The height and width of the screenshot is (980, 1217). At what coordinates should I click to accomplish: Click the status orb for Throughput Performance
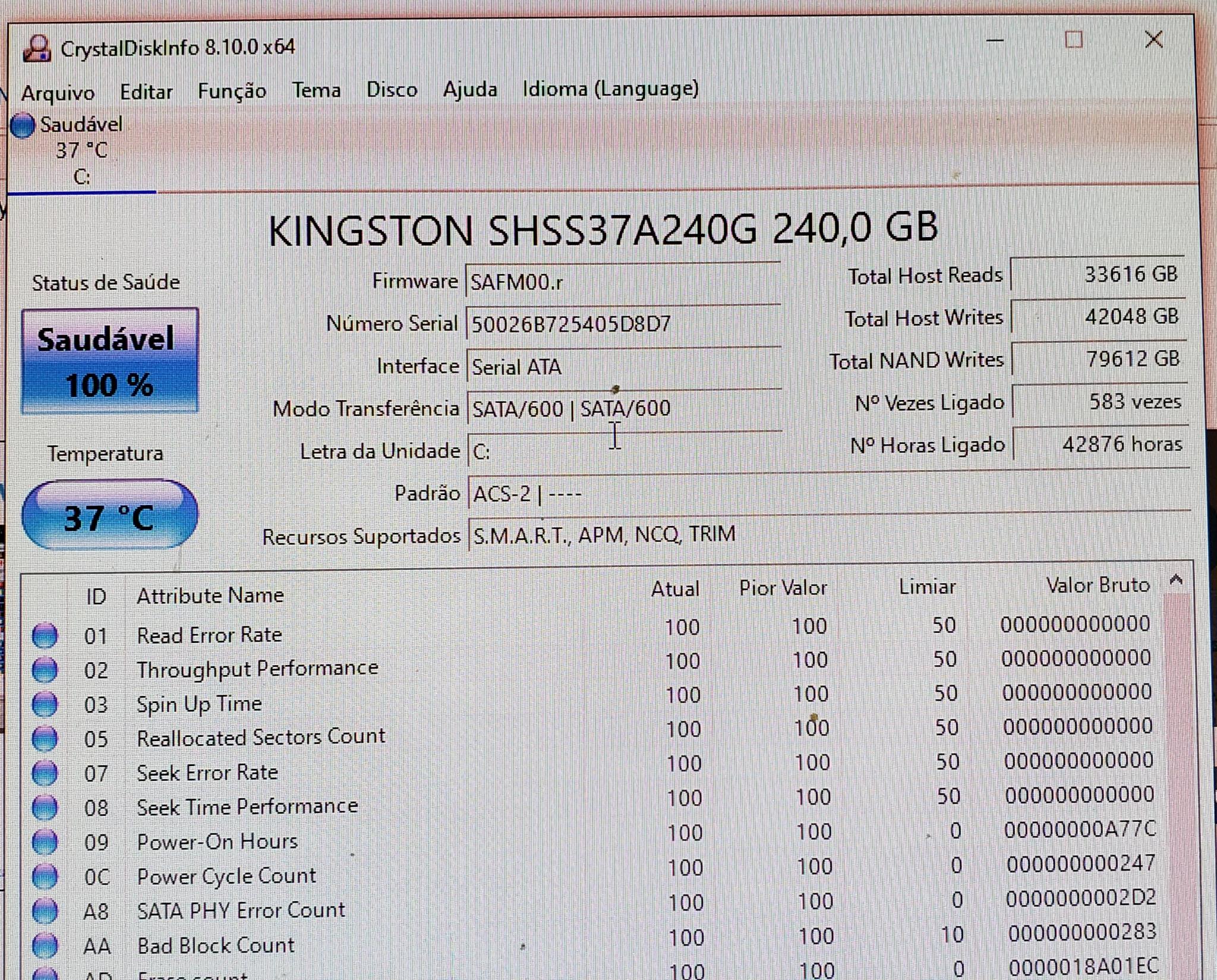pos(45,670)
